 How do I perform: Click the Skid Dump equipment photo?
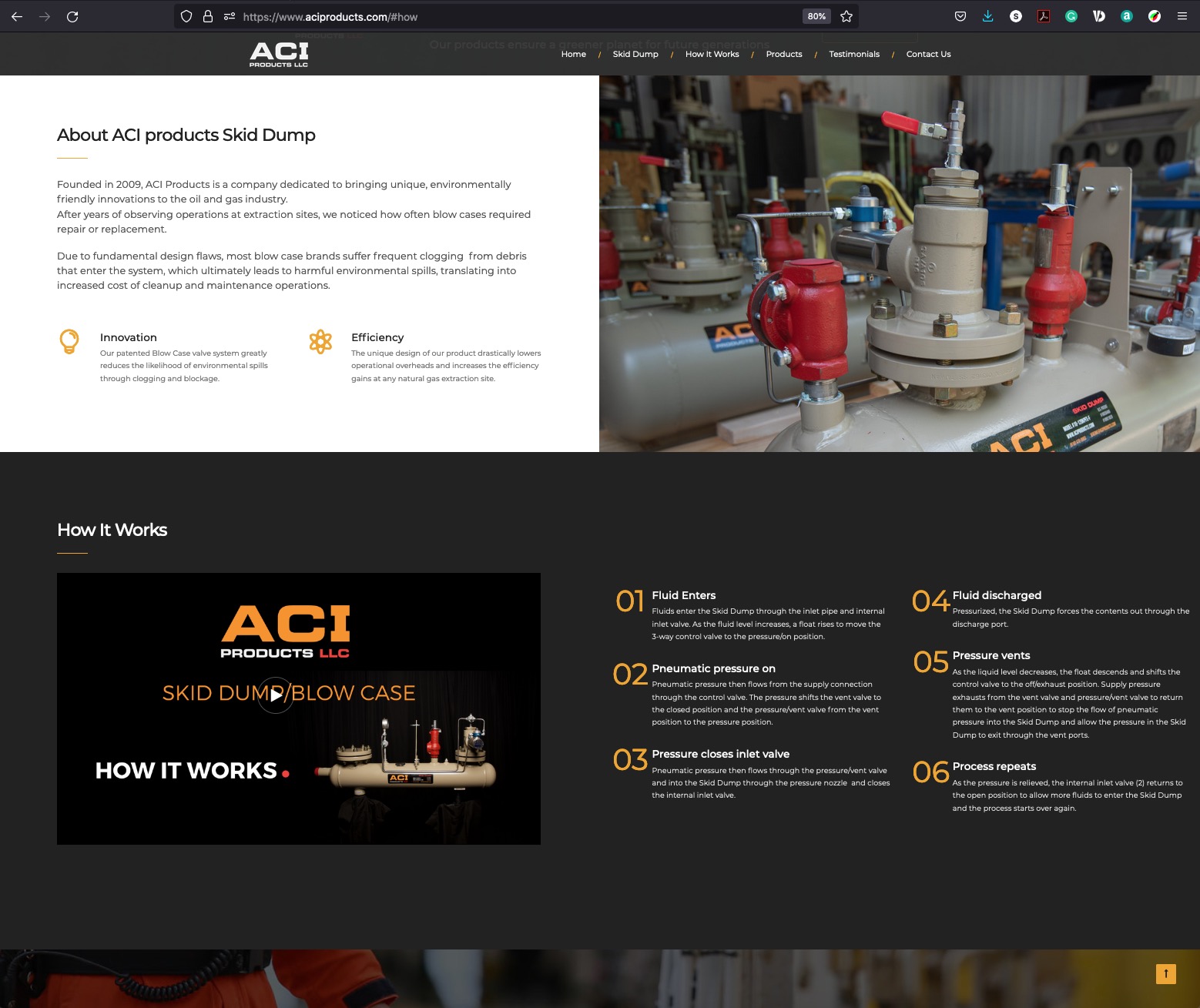[900, 263]
